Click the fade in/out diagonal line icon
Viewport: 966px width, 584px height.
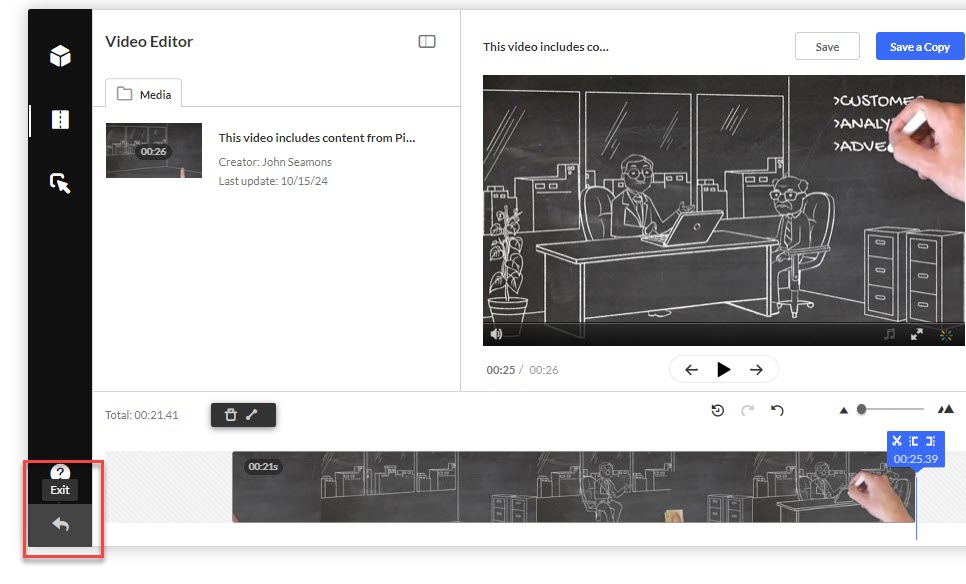(x=251, y=415)
